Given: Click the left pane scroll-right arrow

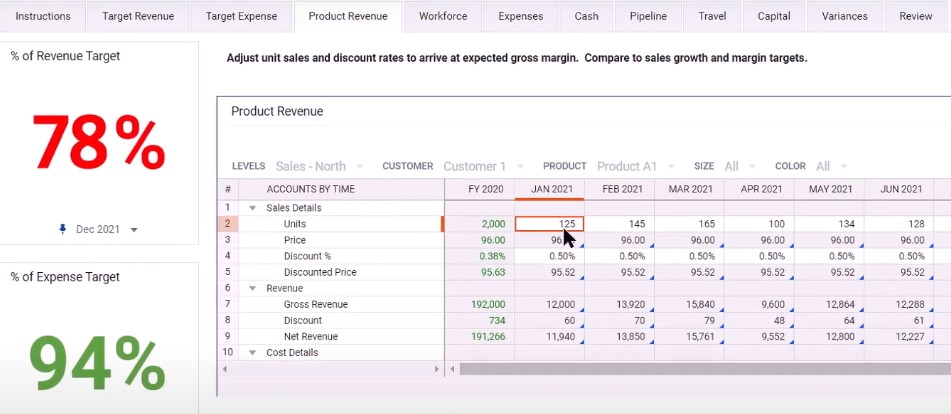Looking at the screenshot, I should click(x=436, y=369).
